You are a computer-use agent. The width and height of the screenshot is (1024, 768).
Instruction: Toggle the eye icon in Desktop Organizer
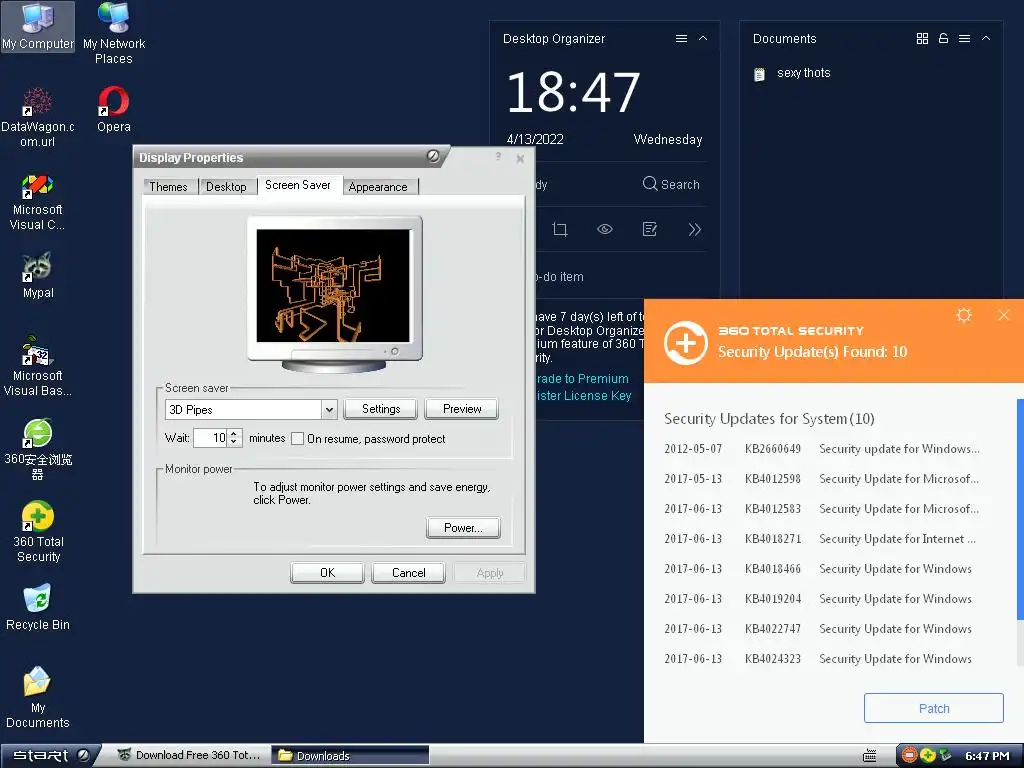click(x=605, y=229)
